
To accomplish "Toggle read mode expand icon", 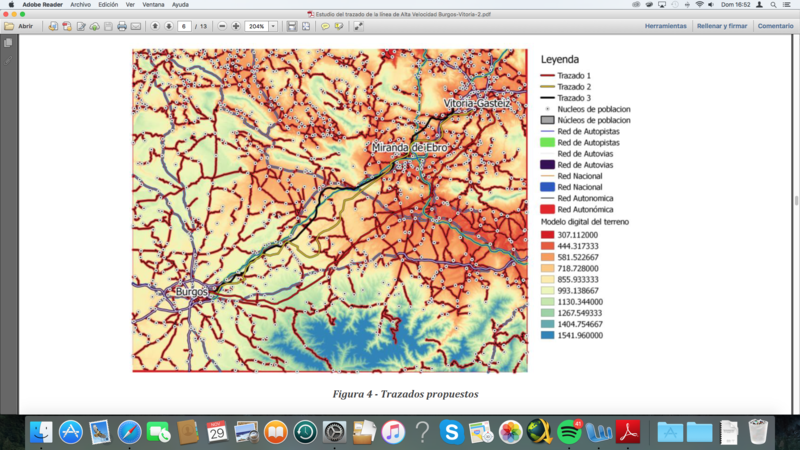I will (x=358, y=26).
